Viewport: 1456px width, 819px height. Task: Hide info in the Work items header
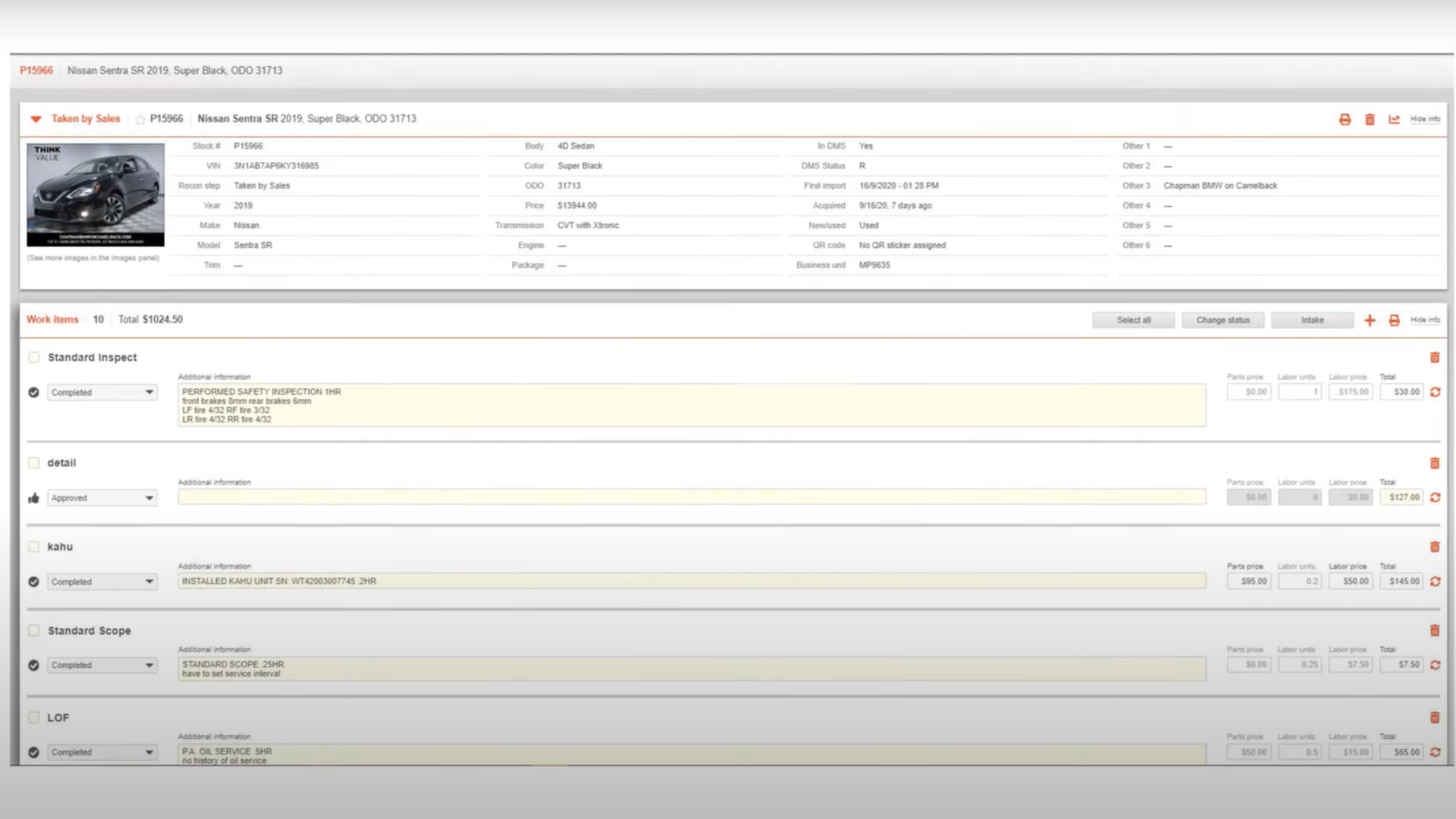(x=1425, y=320)
